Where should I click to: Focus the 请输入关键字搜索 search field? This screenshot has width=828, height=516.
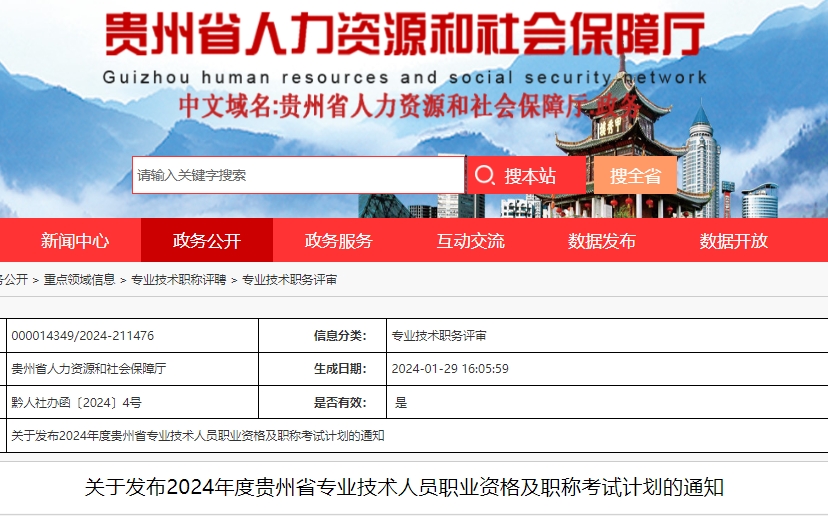[x=298, y=175]
